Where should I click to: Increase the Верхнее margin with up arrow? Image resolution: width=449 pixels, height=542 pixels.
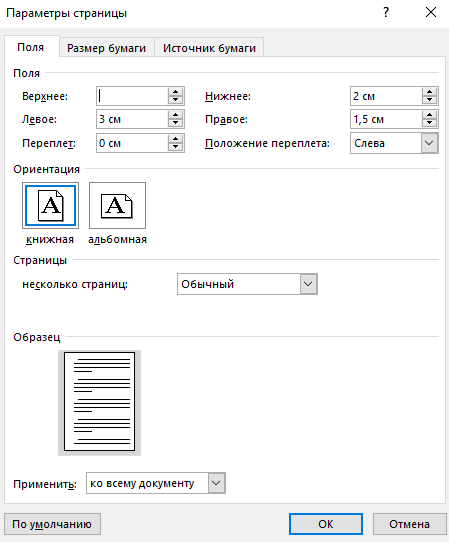pyautogui.click(x=175, y=92)
